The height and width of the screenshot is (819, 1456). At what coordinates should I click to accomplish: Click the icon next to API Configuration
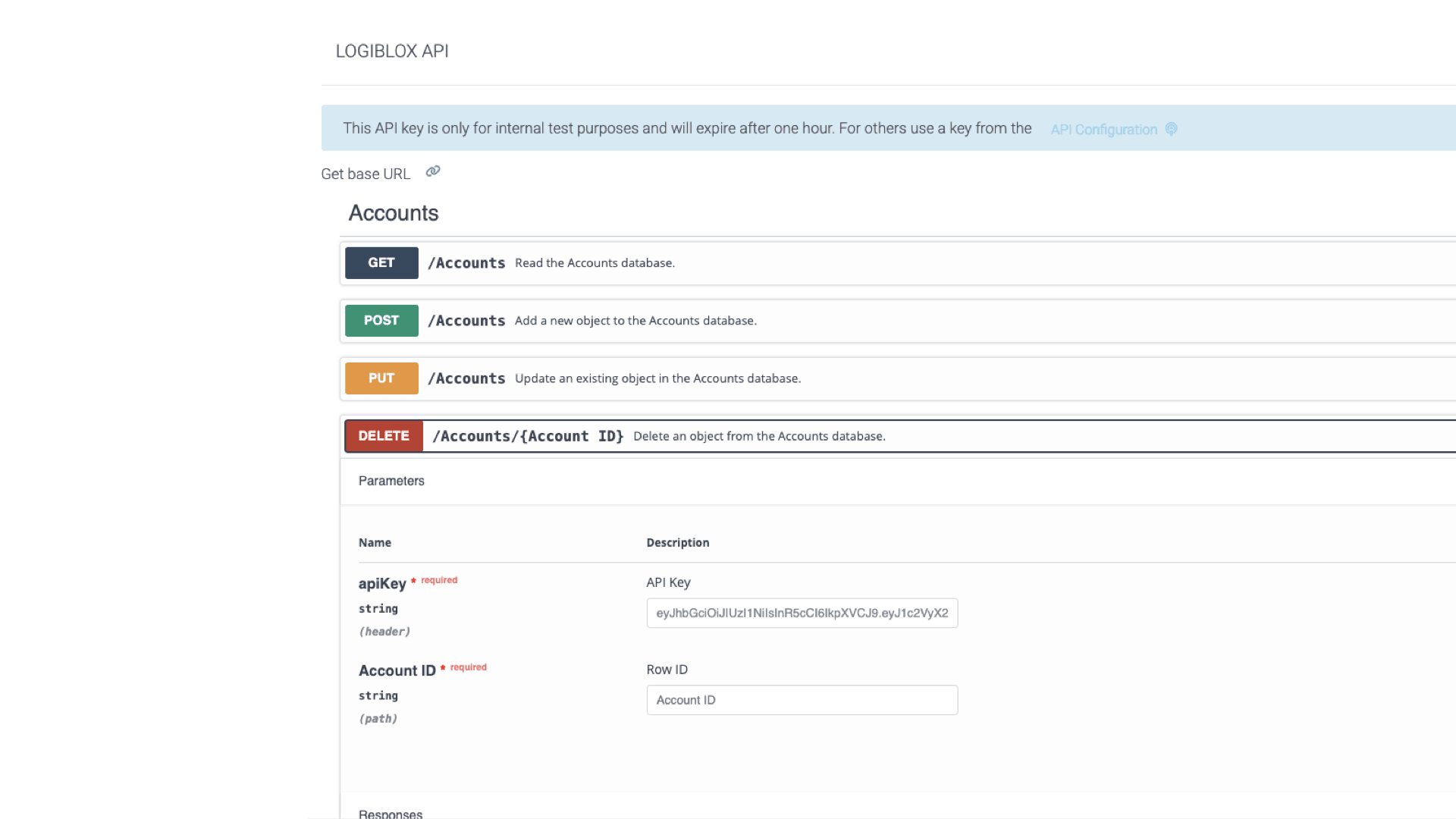pyautogui.click(x=1170, y=129)
